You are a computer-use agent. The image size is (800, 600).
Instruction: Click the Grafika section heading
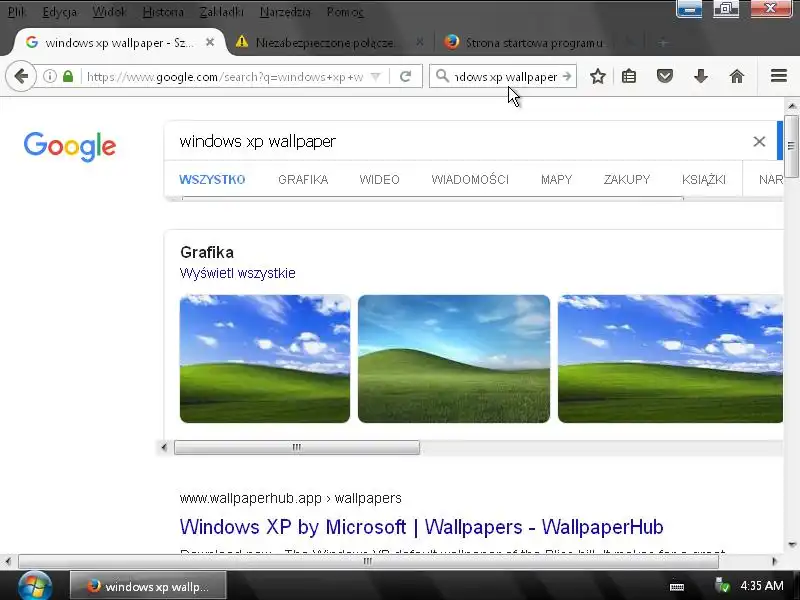point(207,252)
